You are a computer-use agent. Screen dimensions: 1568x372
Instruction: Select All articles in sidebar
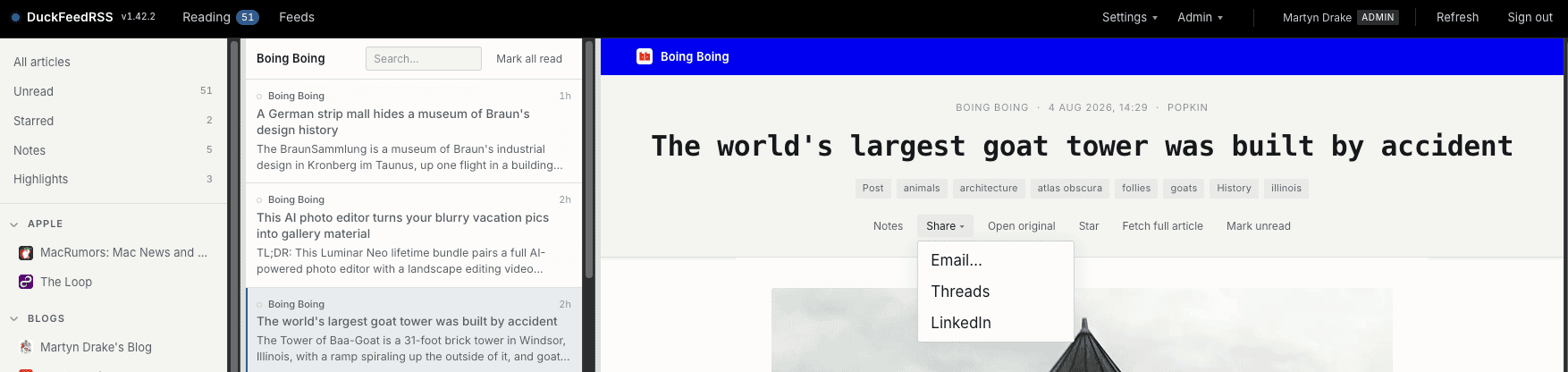tap(113, 62)
